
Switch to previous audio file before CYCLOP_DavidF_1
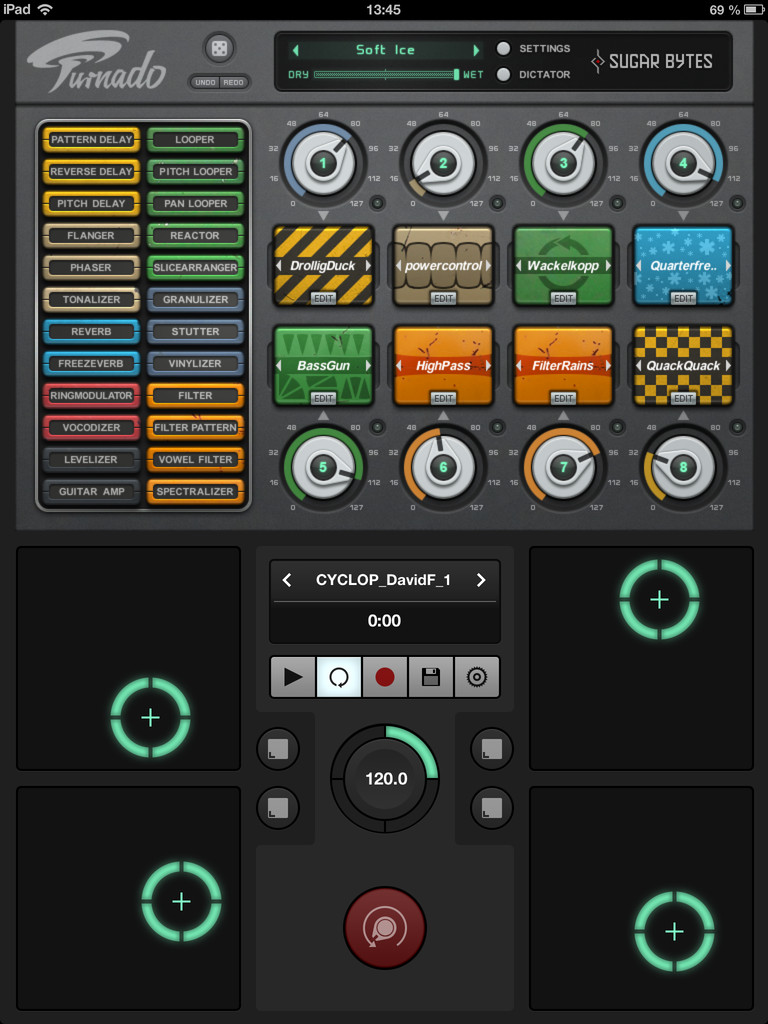[x=287, y=580]
